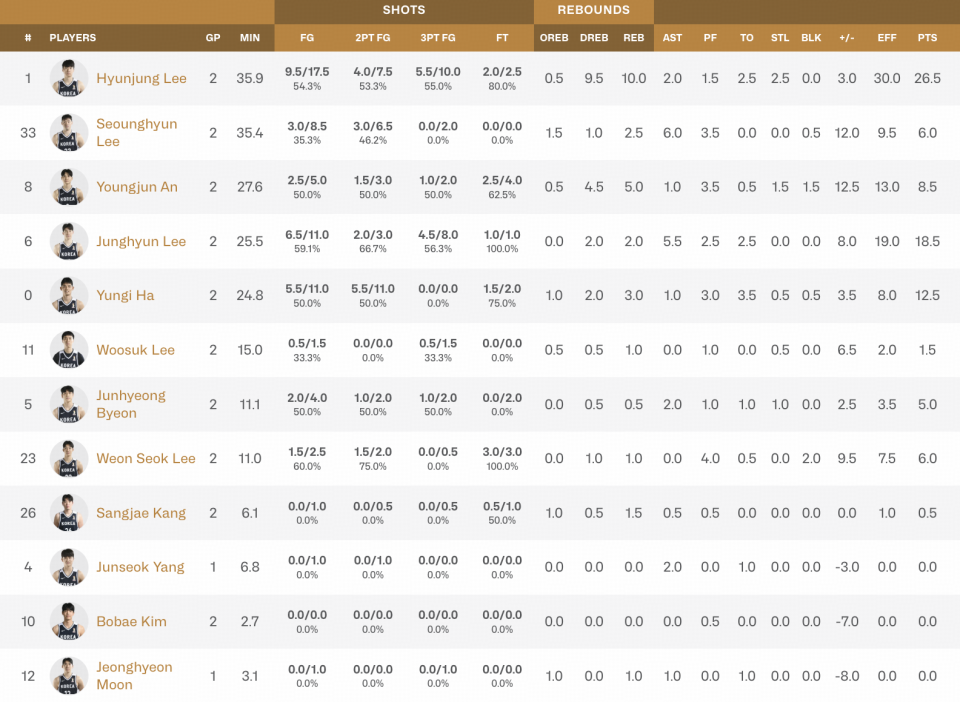Viewport: 960px width, 702px height.
Task: Sort by the +/- column header
Action: coord(847,38)
